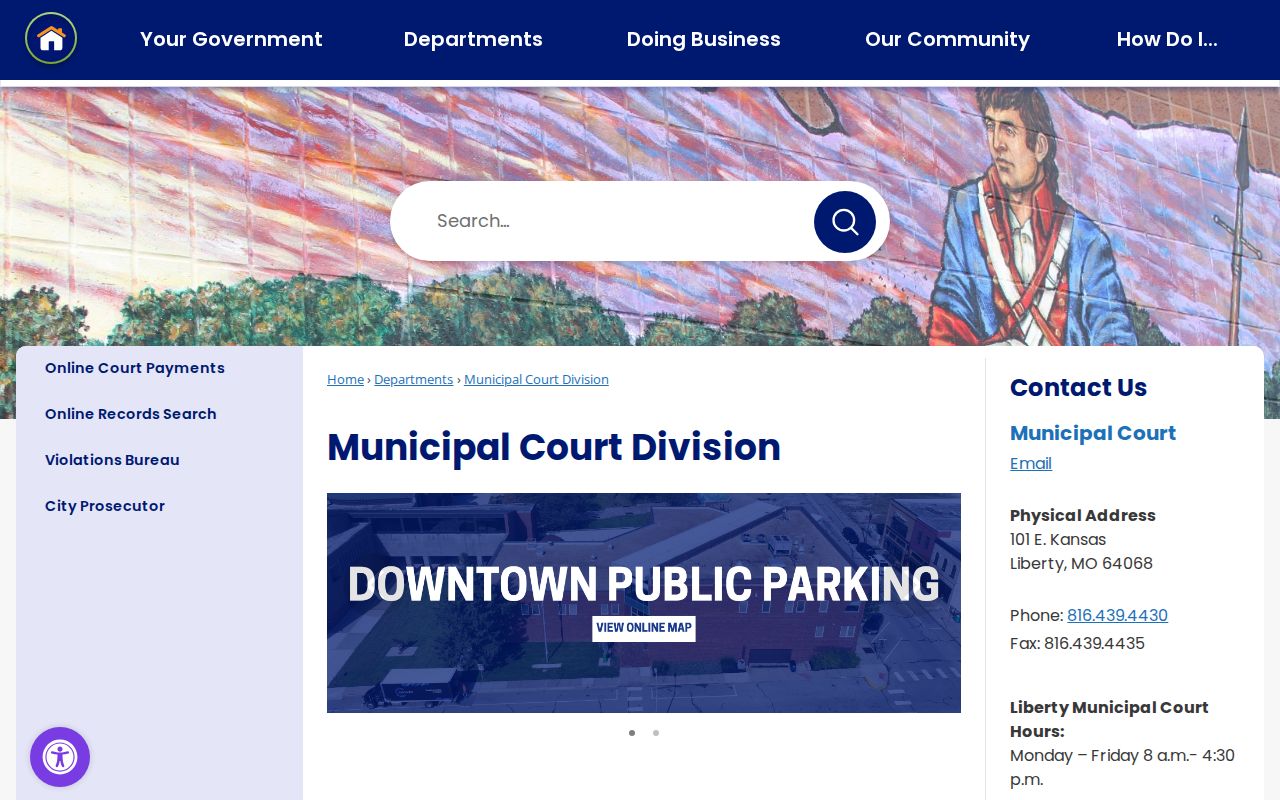The height and width of the screenshot is (800, 1280).
Task: Go to the home page via house icon
Action: pyautogui.click(x=51, y=38)
